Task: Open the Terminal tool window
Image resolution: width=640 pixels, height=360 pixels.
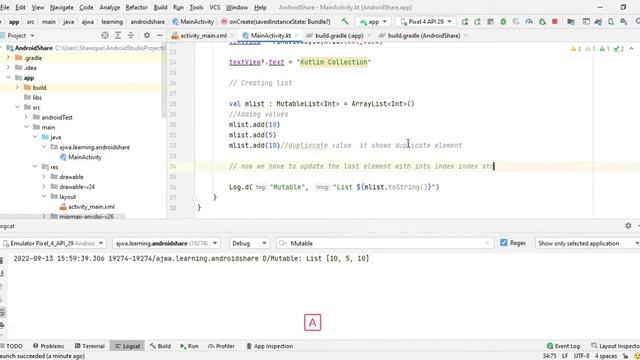Action: (90, 346)
